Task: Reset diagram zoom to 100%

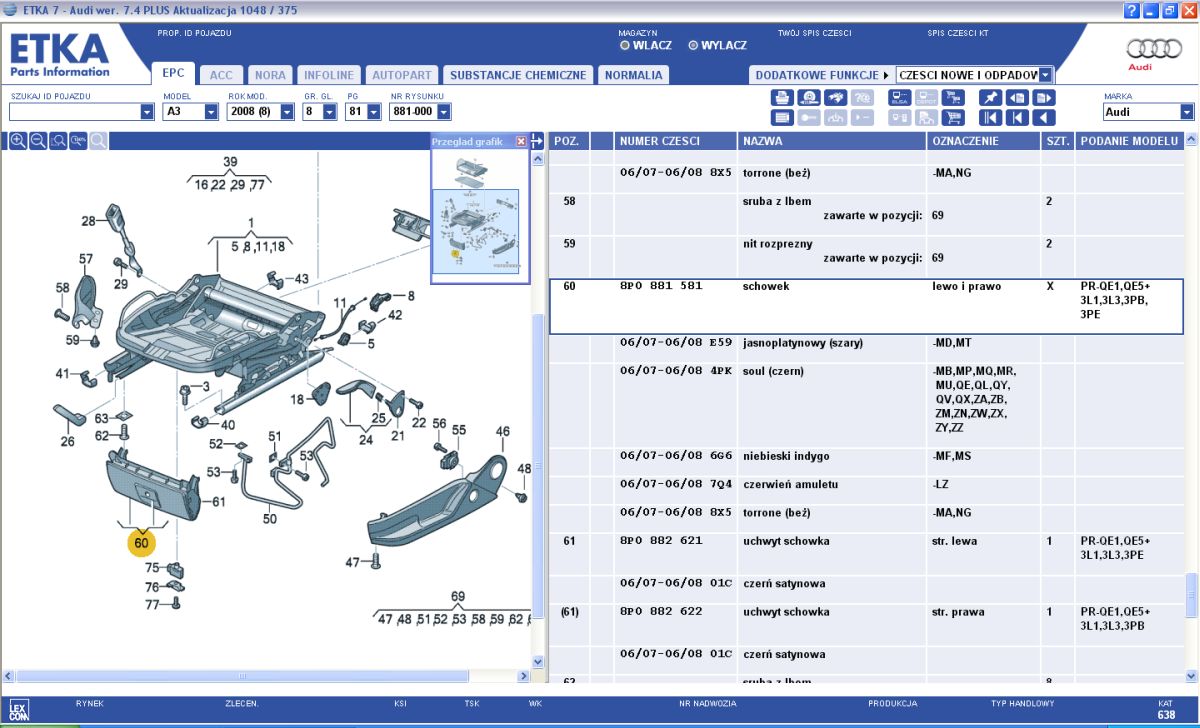Action: [x=78, y=141]
